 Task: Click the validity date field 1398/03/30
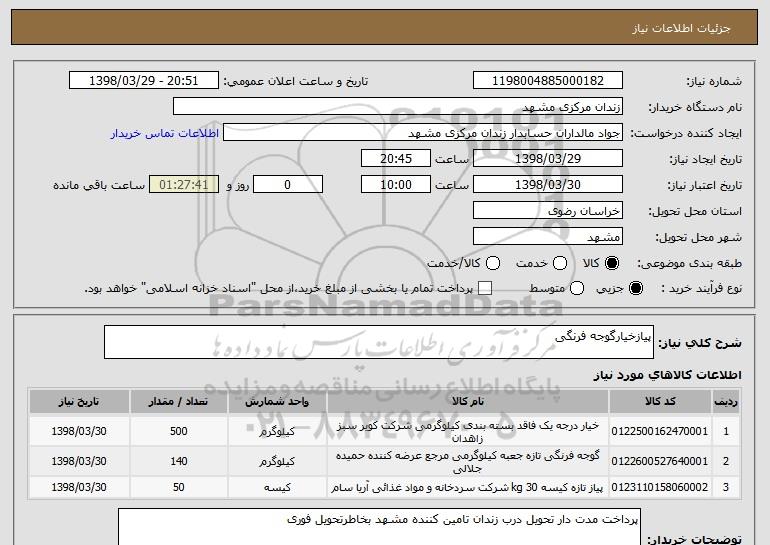(x=548, y=185)
